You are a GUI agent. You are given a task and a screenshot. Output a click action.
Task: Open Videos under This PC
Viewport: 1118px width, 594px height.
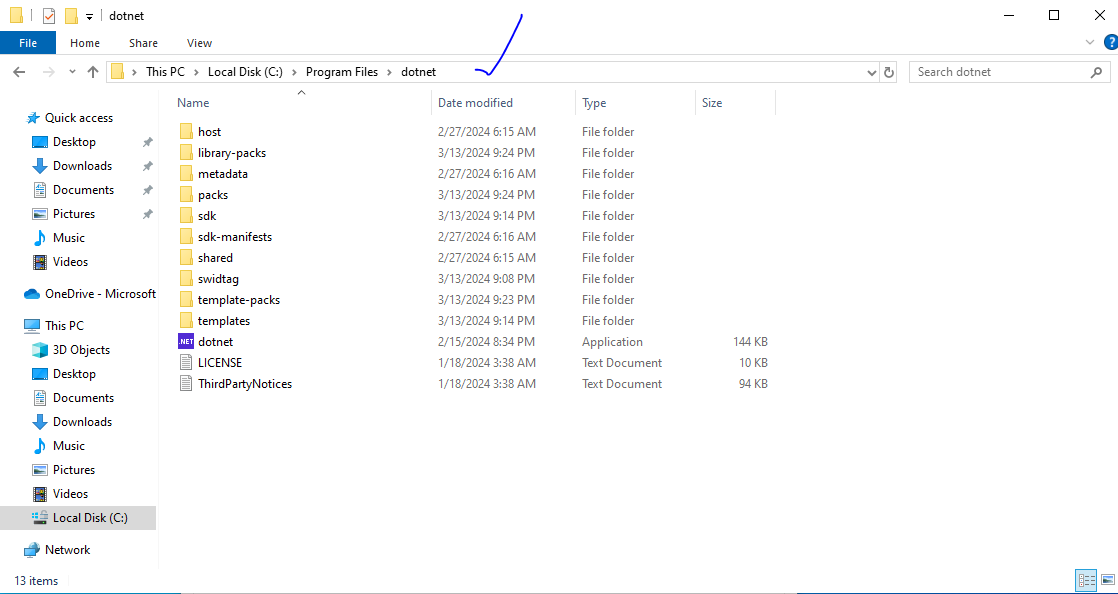tap(70, 493)
